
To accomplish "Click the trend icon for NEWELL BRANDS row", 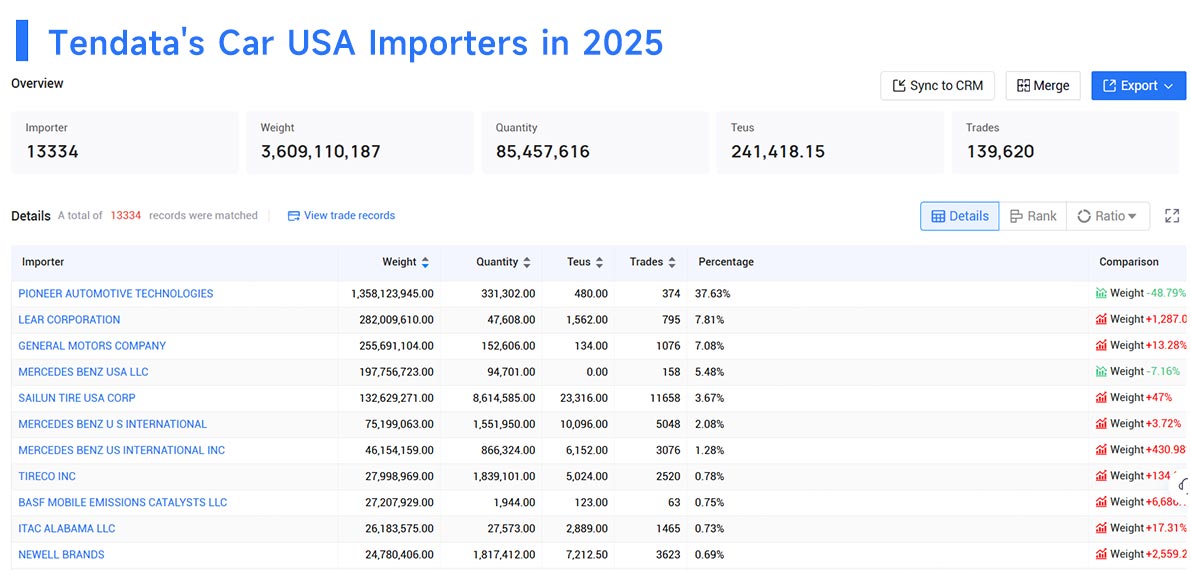I will 1101,554.
